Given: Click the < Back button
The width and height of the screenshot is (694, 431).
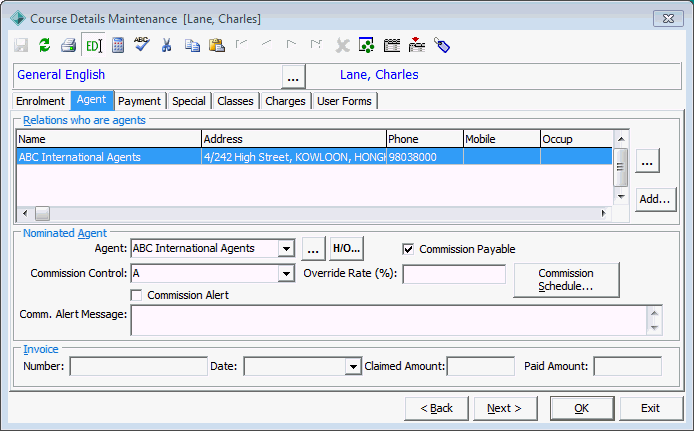Looking at the screenshot, I should pos(436,408).
